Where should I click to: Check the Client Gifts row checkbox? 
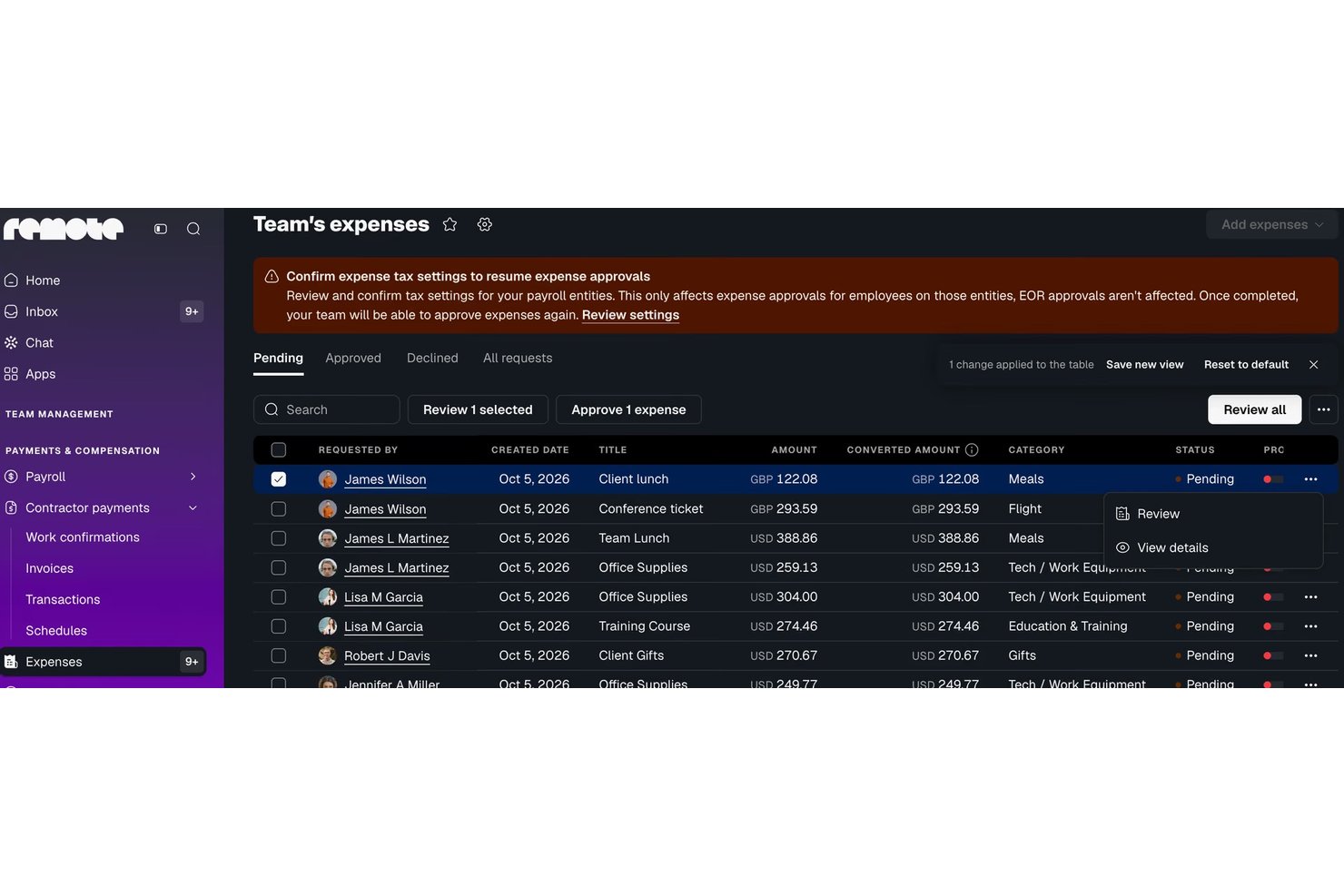[279, 655]
